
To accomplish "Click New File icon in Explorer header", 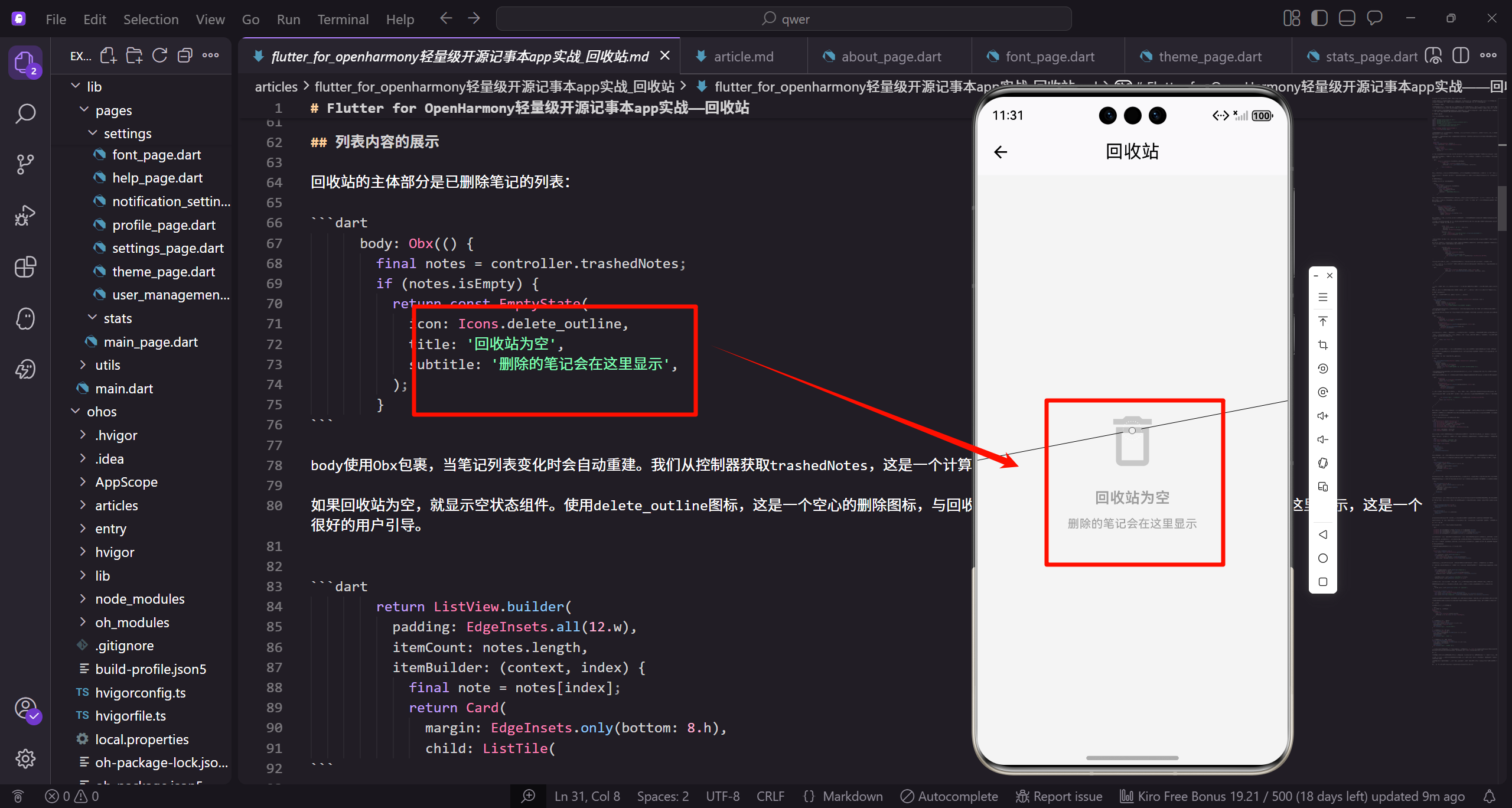I will (109, 56).
